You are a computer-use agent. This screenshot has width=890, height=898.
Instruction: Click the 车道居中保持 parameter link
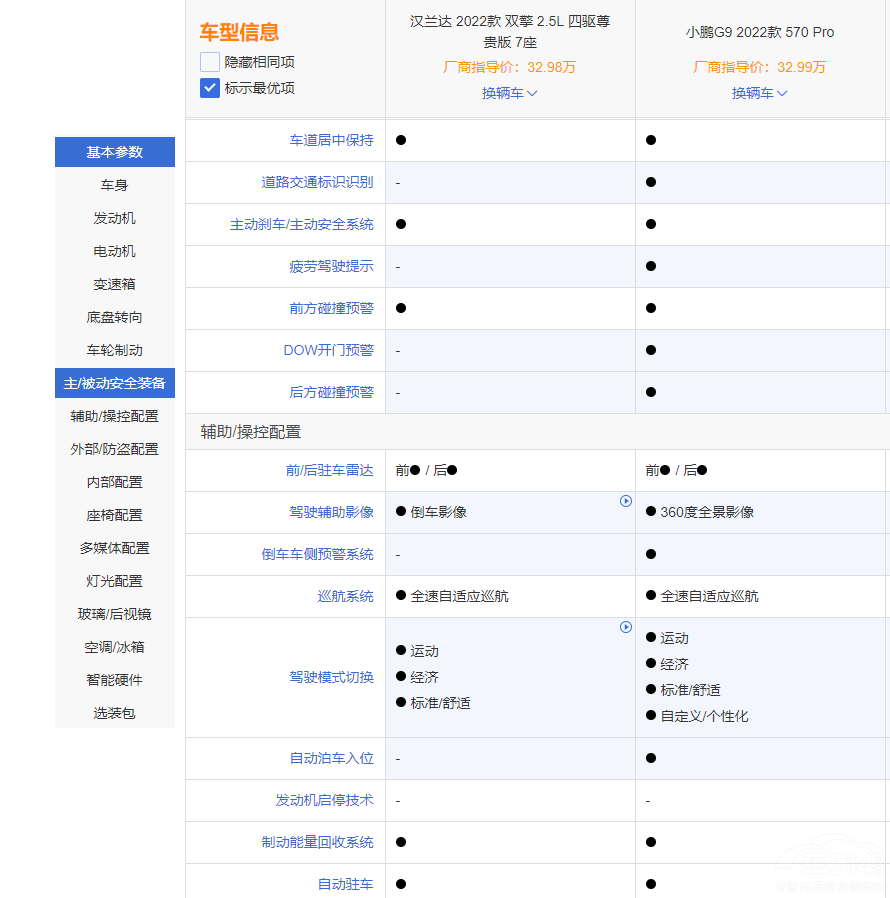[331, 140]
